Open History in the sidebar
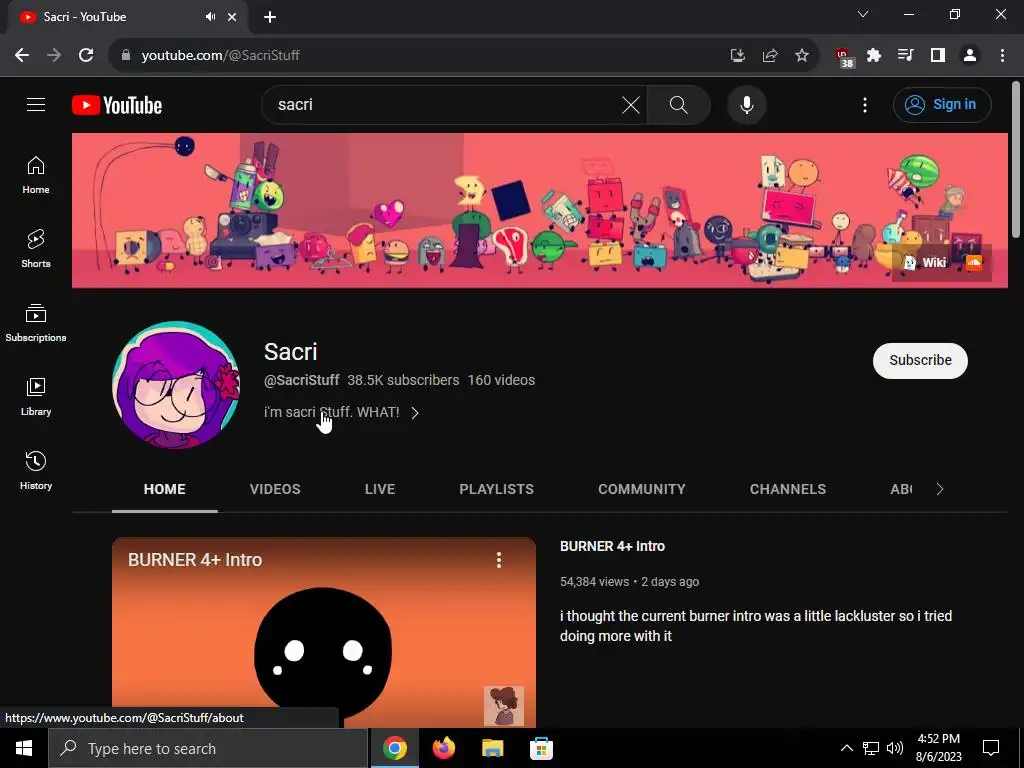Screen dimensions: 1024x768 pos(36,471)
